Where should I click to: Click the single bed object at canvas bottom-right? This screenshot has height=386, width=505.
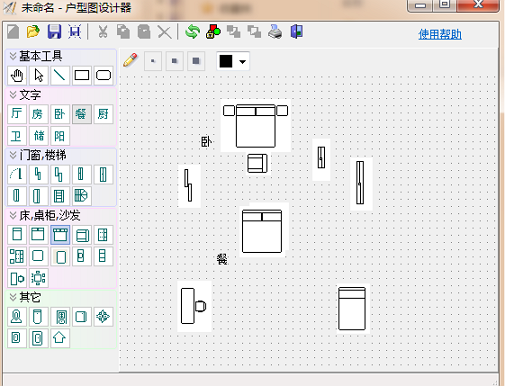(x=352, y=308)
